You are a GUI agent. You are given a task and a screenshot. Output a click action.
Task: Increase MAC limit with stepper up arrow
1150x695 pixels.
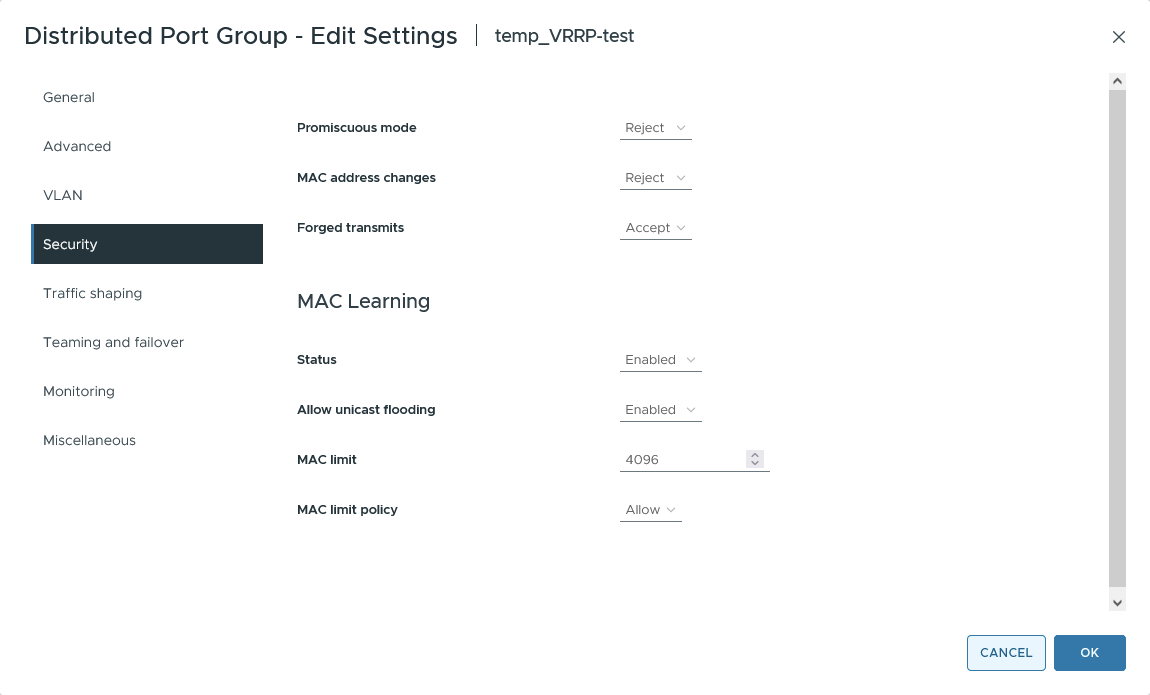(755, 454)
